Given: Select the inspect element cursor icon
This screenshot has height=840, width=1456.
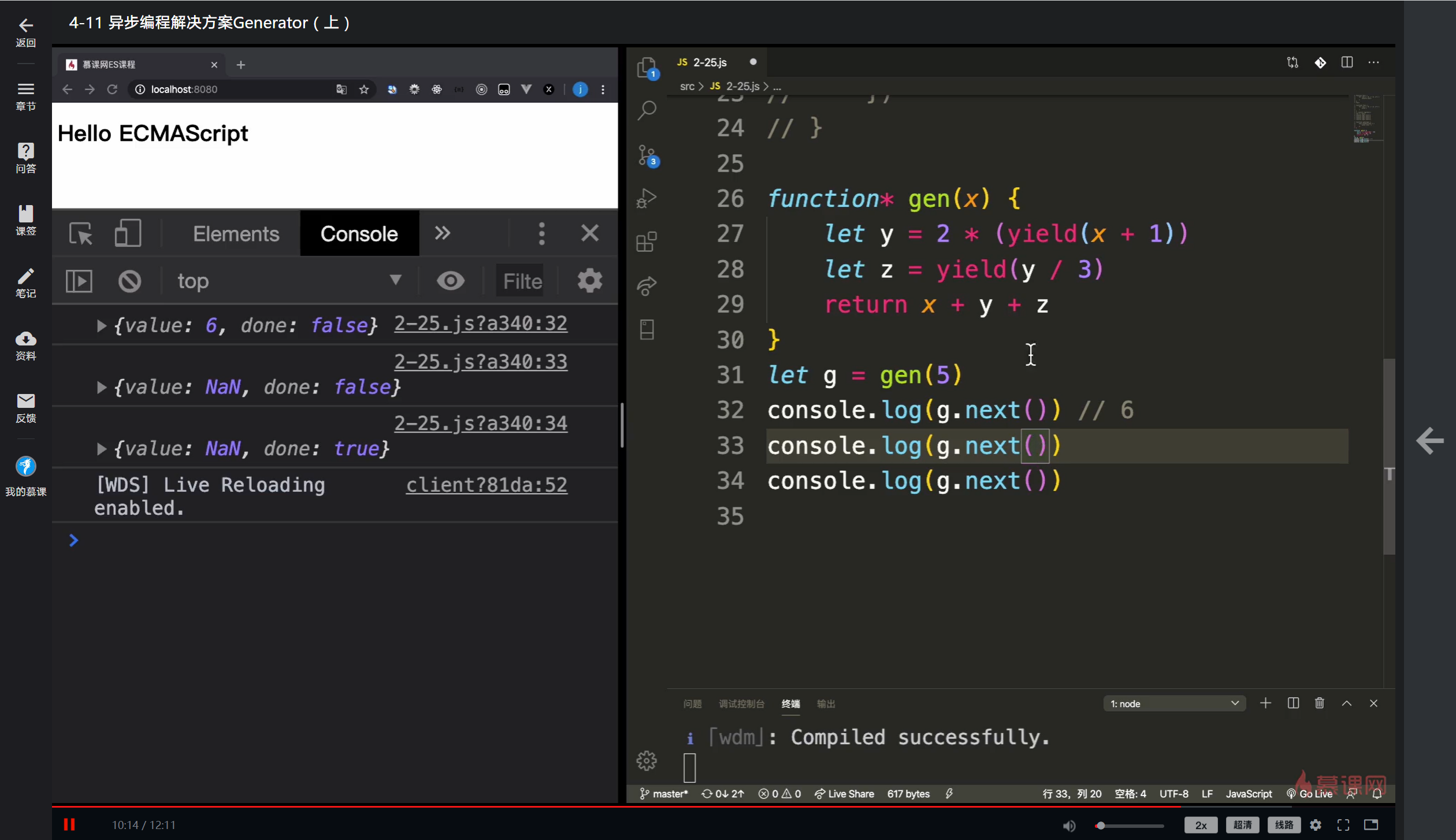Looking at the screenshot, I should click(x=80, y=234).
